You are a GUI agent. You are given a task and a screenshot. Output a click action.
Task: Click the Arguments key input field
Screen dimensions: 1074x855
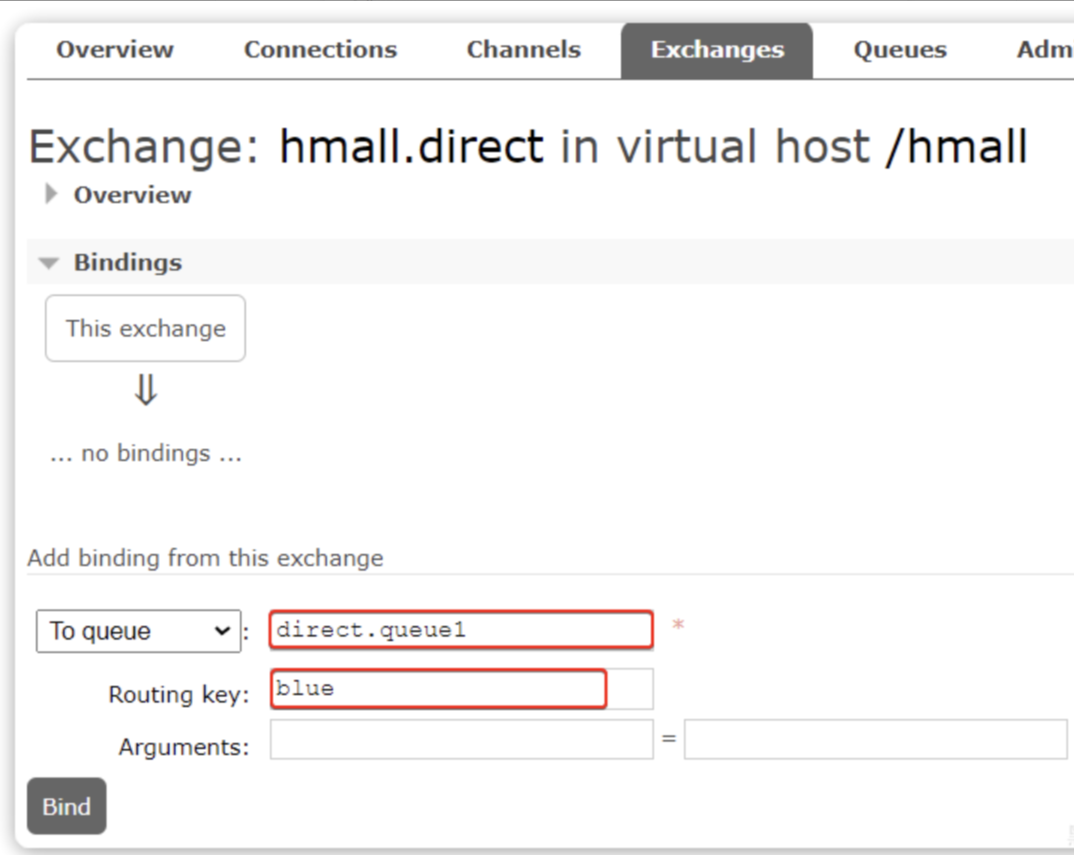click(x=462, y=739)
